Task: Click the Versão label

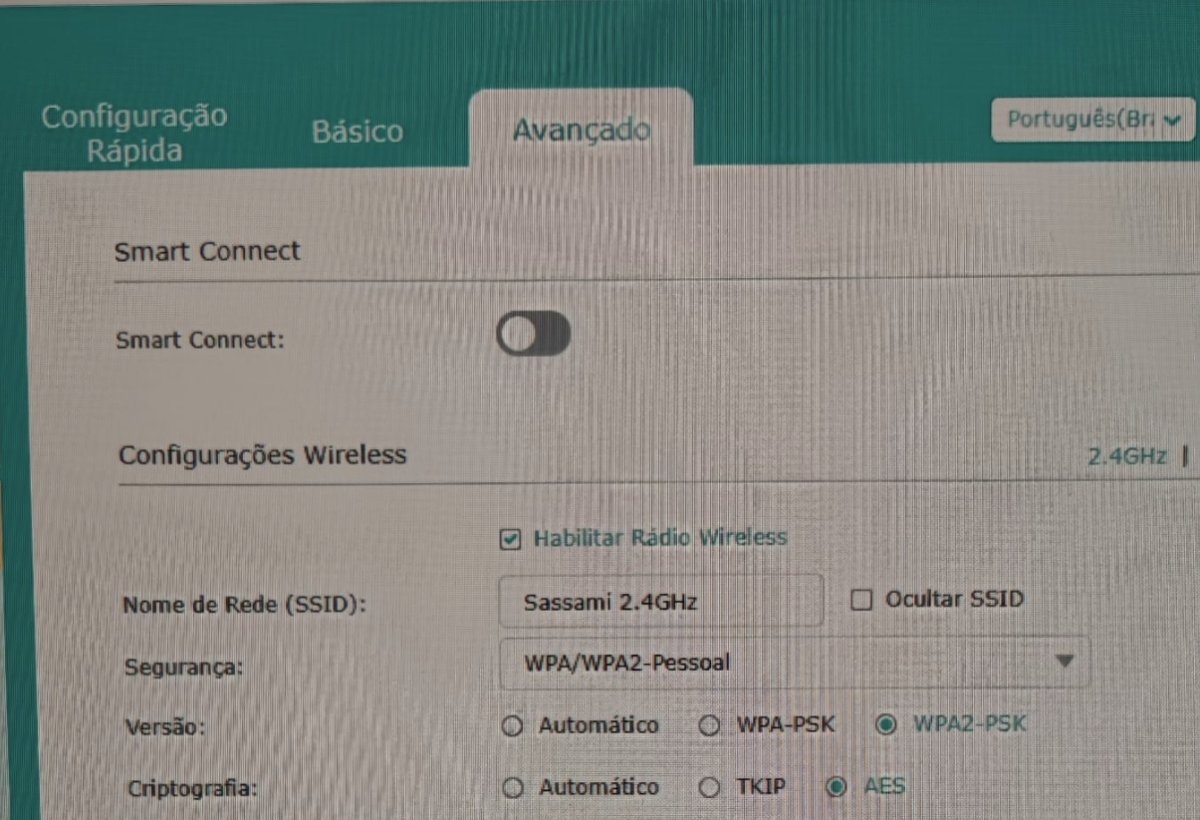Action: pyautogui.click(x=166, y=727)
